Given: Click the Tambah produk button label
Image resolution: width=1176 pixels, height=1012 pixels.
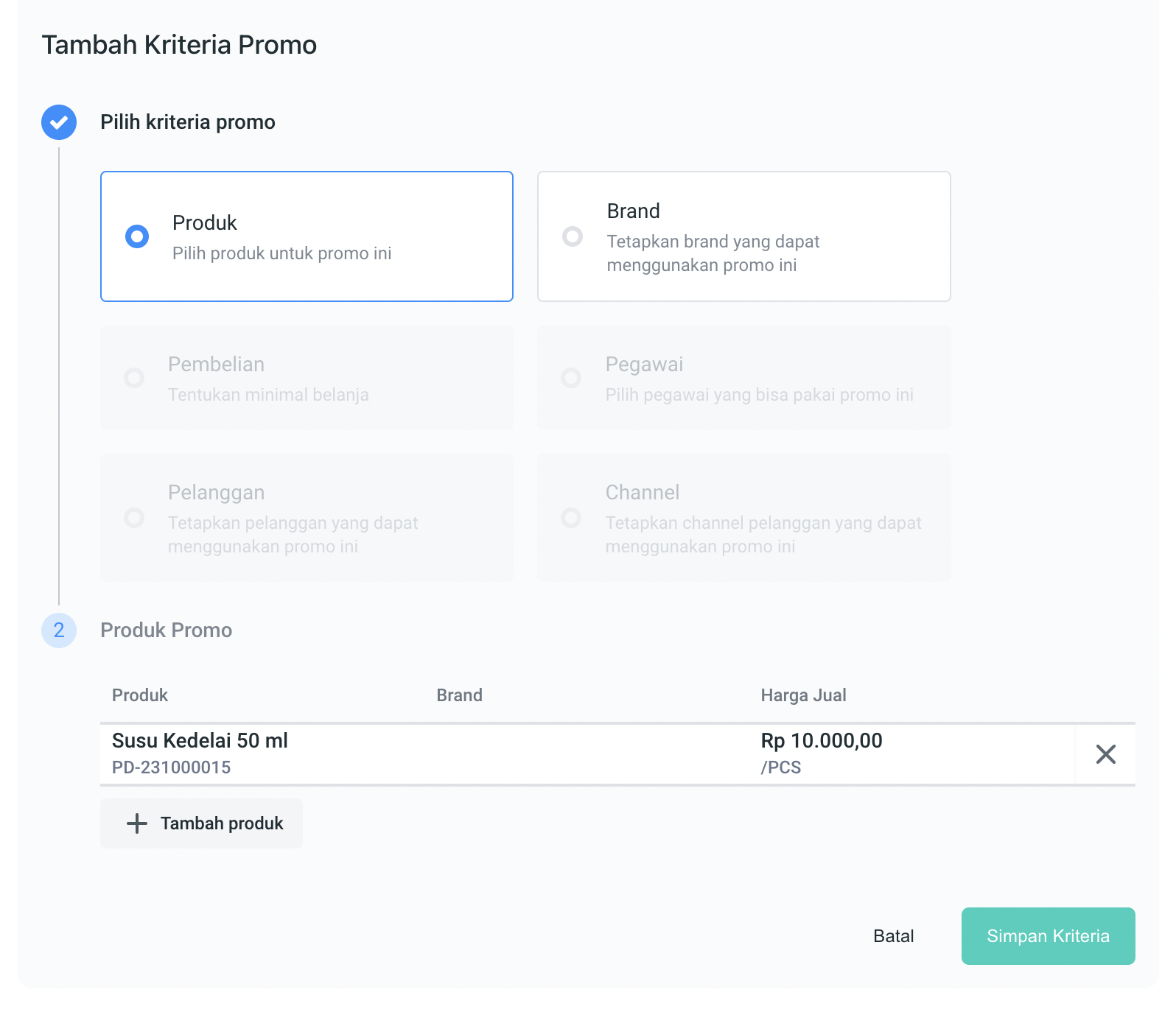Looking at the screenshot, I should point(222,823).
